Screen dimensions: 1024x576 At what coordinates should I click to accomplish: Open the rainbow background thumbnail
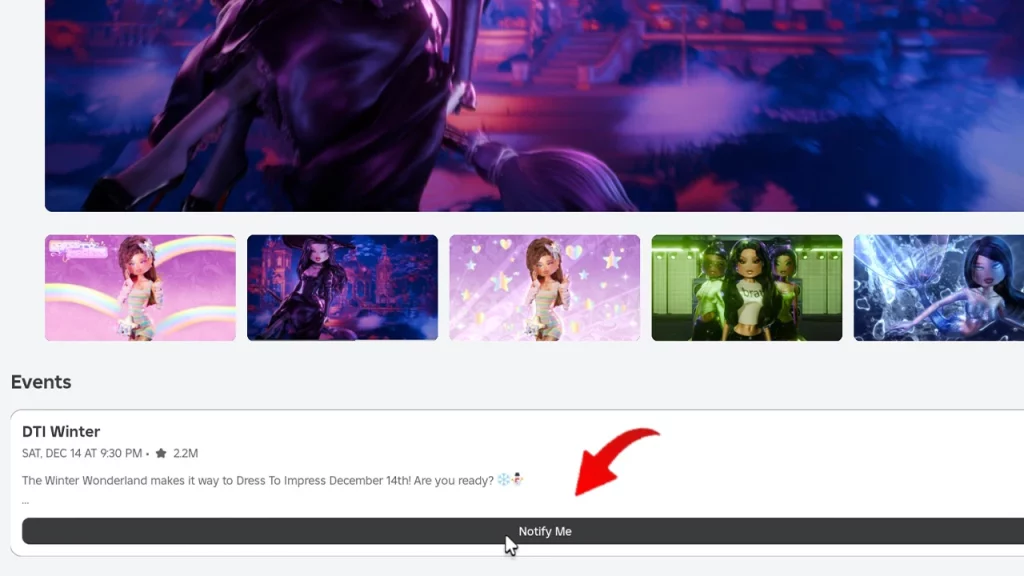pos(140,288)
